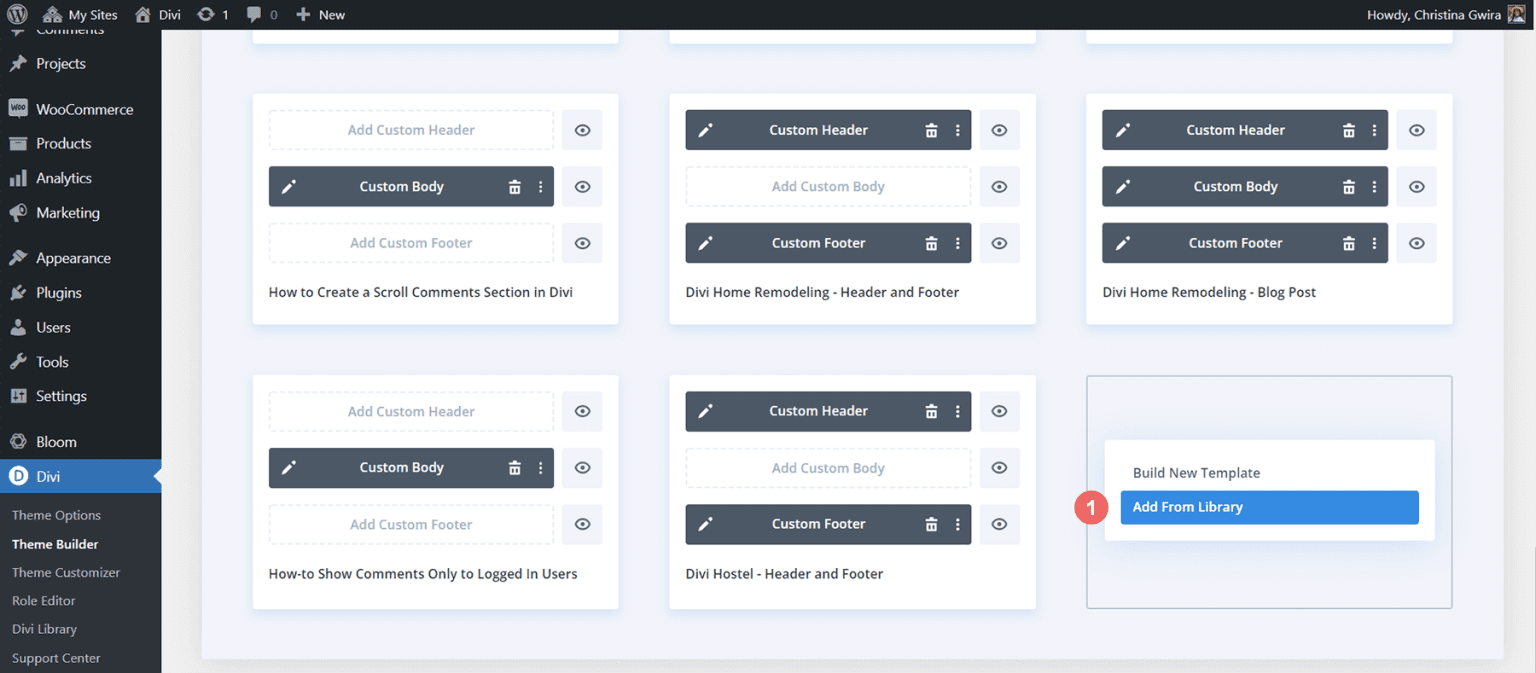The height and width of the screenshot is (673, 1536).
Task: Open options menu on Divi Hostel Custom Header
Action: point(957,411)
